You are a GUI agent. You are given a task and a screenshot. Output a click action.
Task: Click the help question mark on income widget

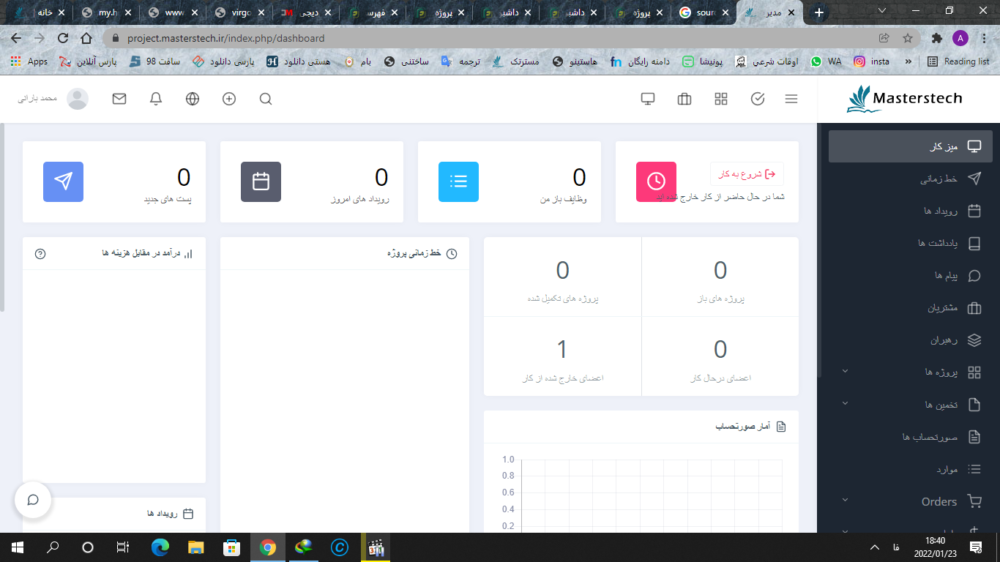(x=40, y=254)
